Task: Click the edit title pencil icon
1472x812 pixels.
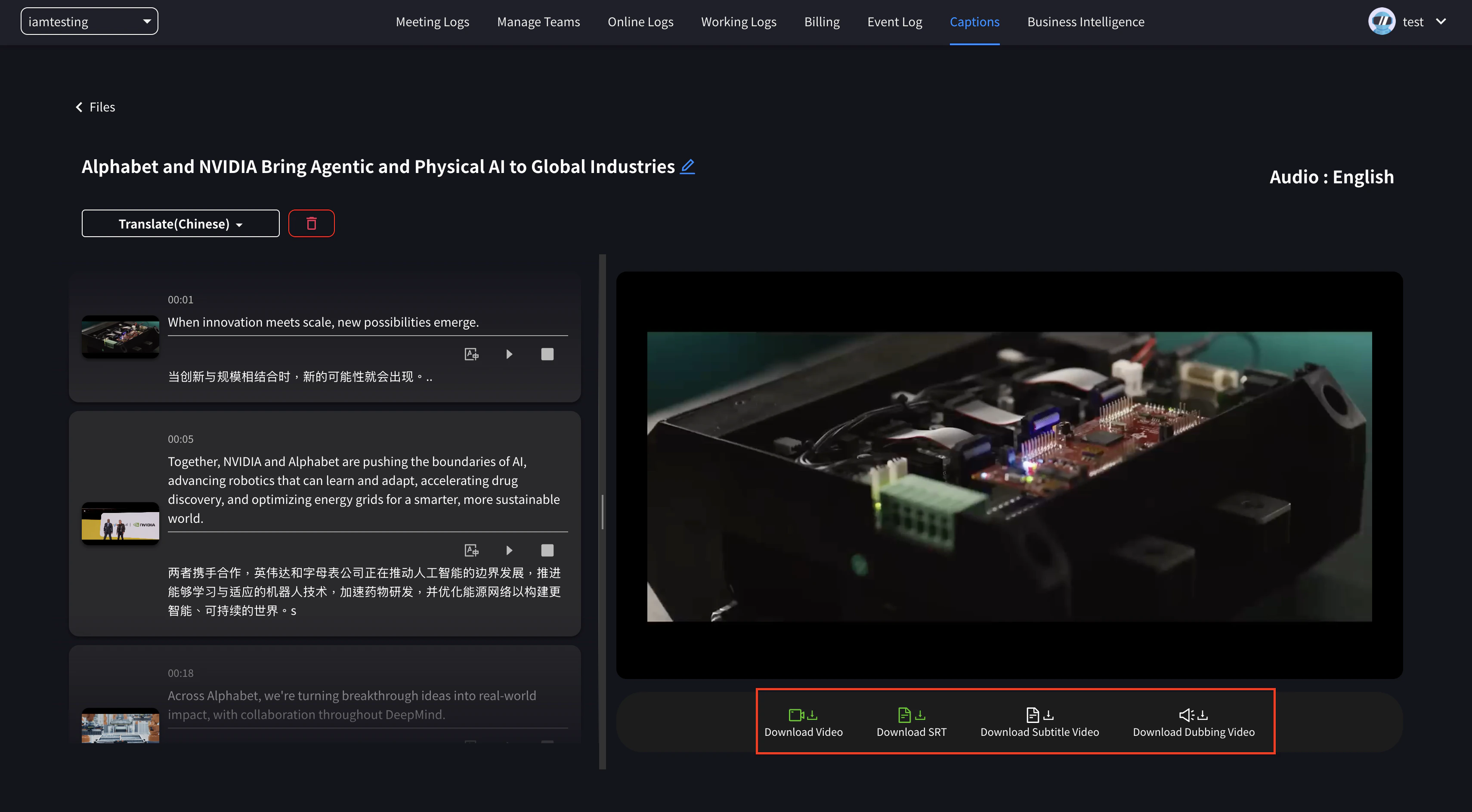Action: (x=687, y=166)
